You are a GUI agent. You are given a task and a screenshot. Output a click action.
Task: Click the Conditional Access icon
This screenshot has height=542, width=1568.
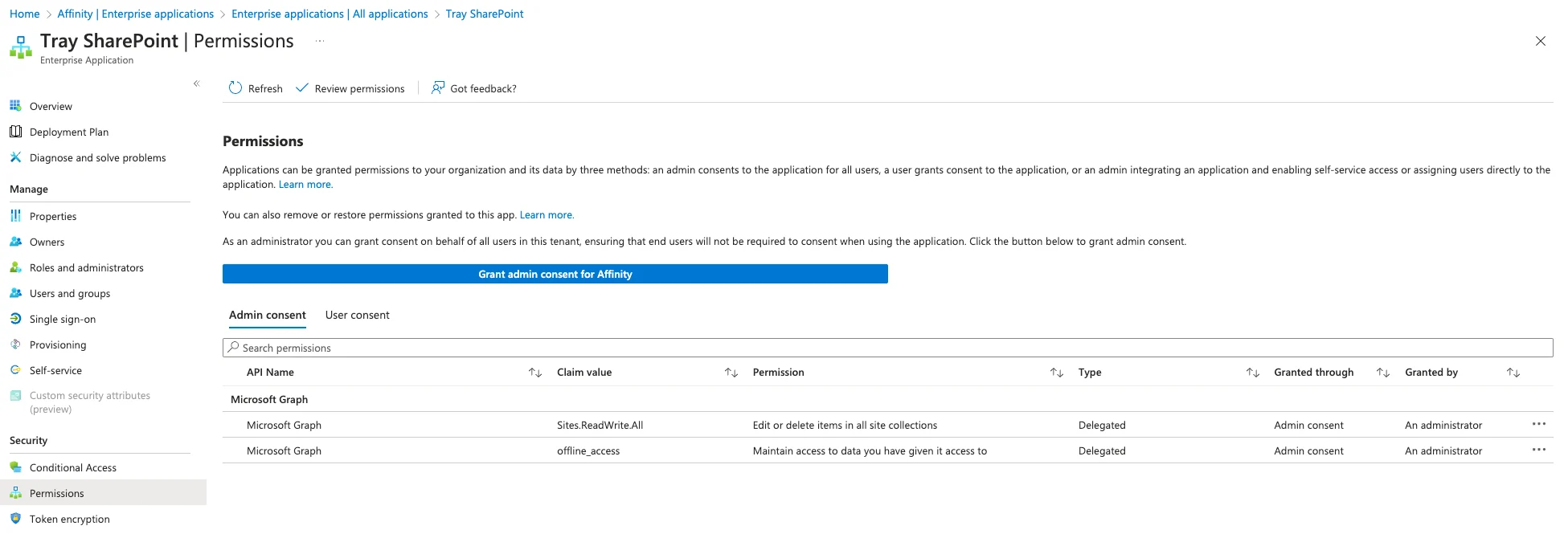click(15, 467)
